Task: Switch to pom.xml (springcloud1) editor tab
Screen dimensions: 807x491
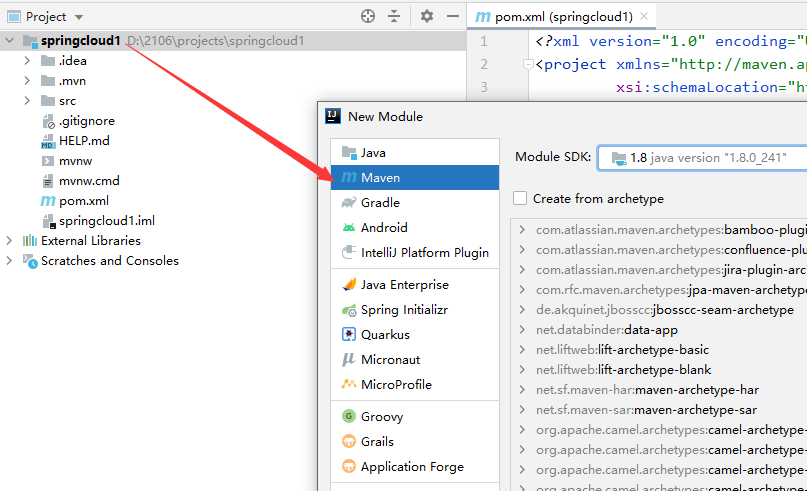Action: pos(563,17)
